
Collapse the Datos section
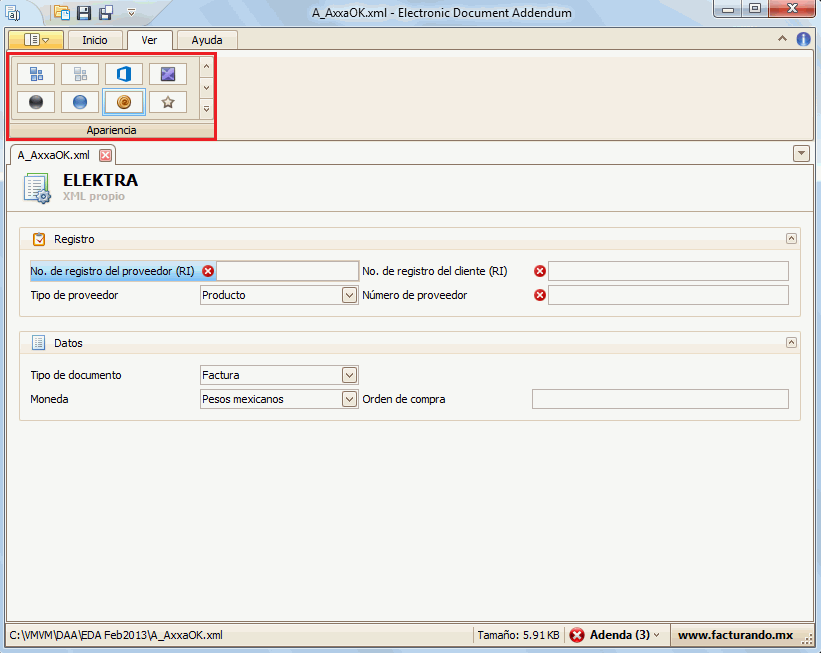click(791, 343)
